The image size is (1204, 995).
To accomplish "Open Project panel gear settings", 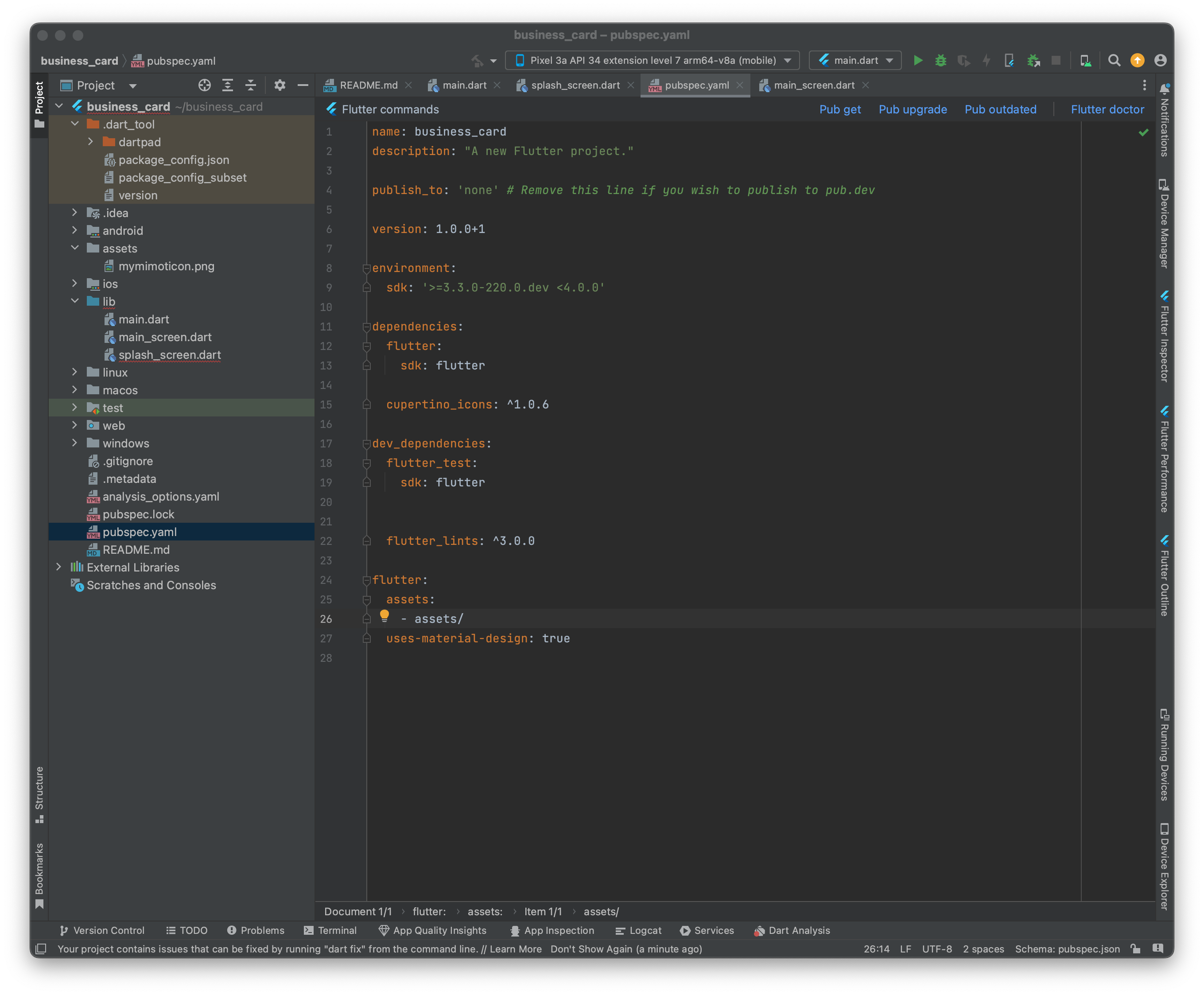I will coord(280,86).
